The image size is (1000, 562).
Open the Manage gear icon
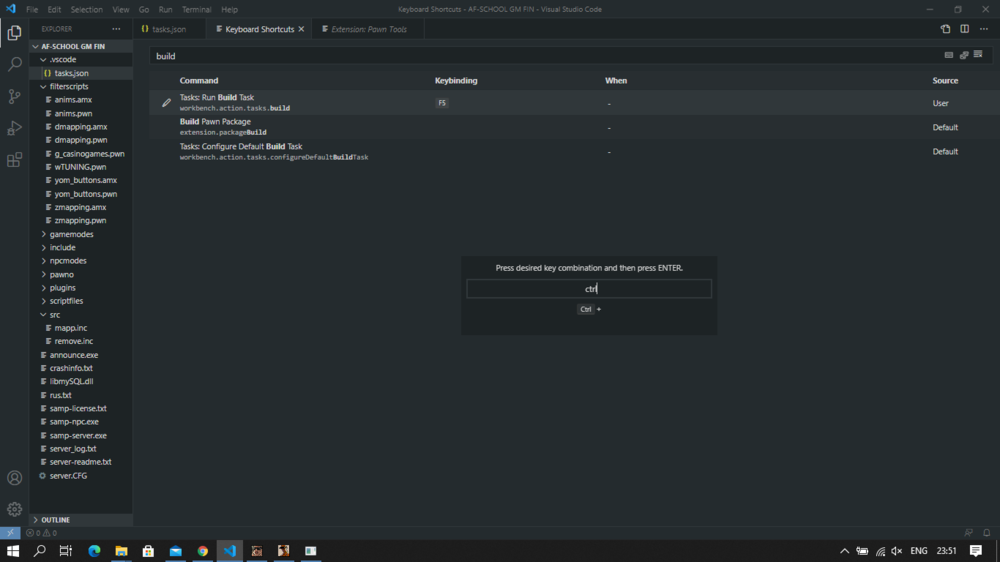coord(14,509)
